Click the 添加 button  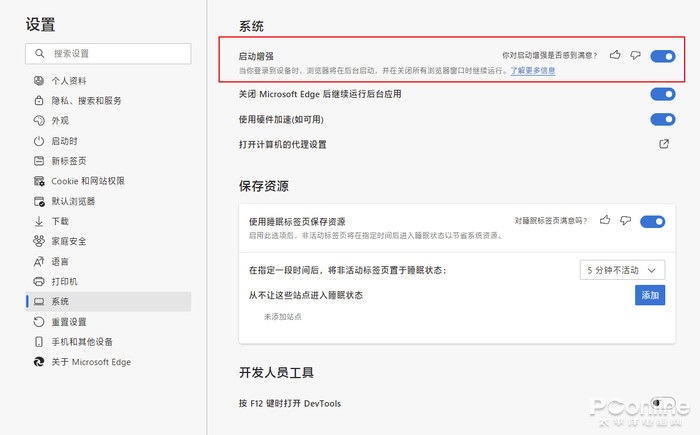tap(650, 295)
